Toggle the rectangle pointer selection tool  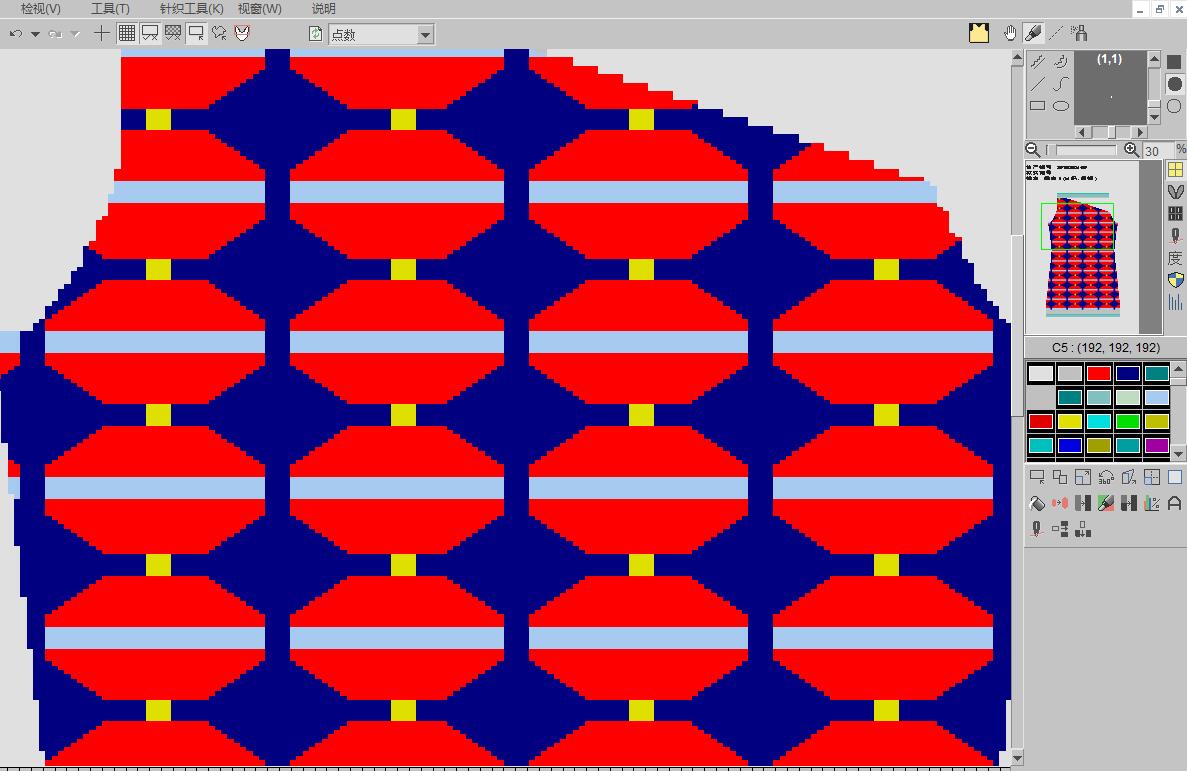click(x=196, y=33)
